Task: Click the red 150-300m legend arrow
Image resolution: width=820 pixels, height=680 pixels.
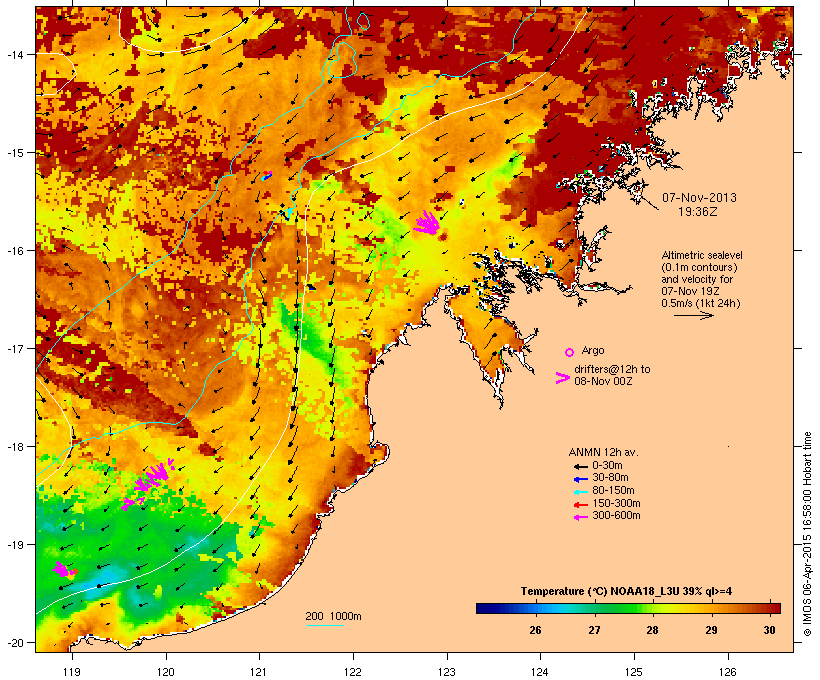Action: 580,505
